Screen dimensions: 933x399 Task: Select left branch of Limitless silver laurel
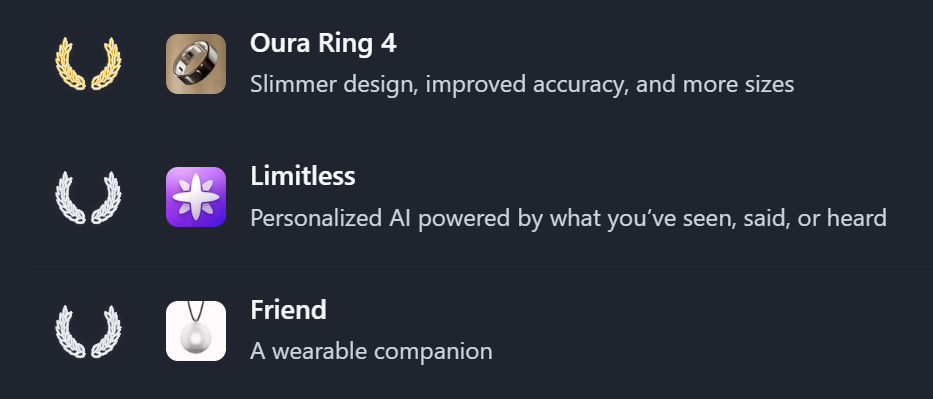71,197
